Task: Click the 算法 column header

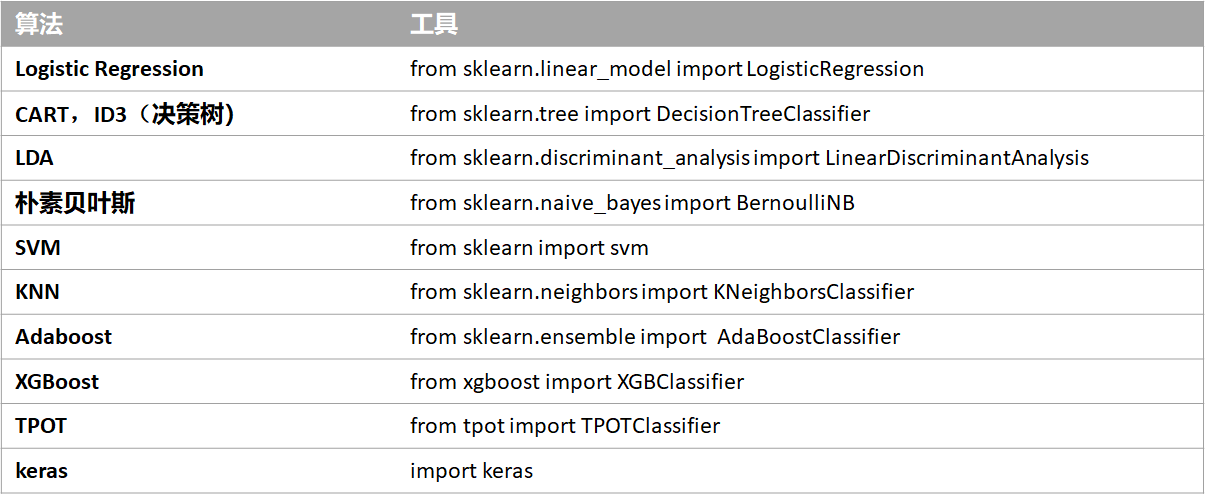Action: 39,25
